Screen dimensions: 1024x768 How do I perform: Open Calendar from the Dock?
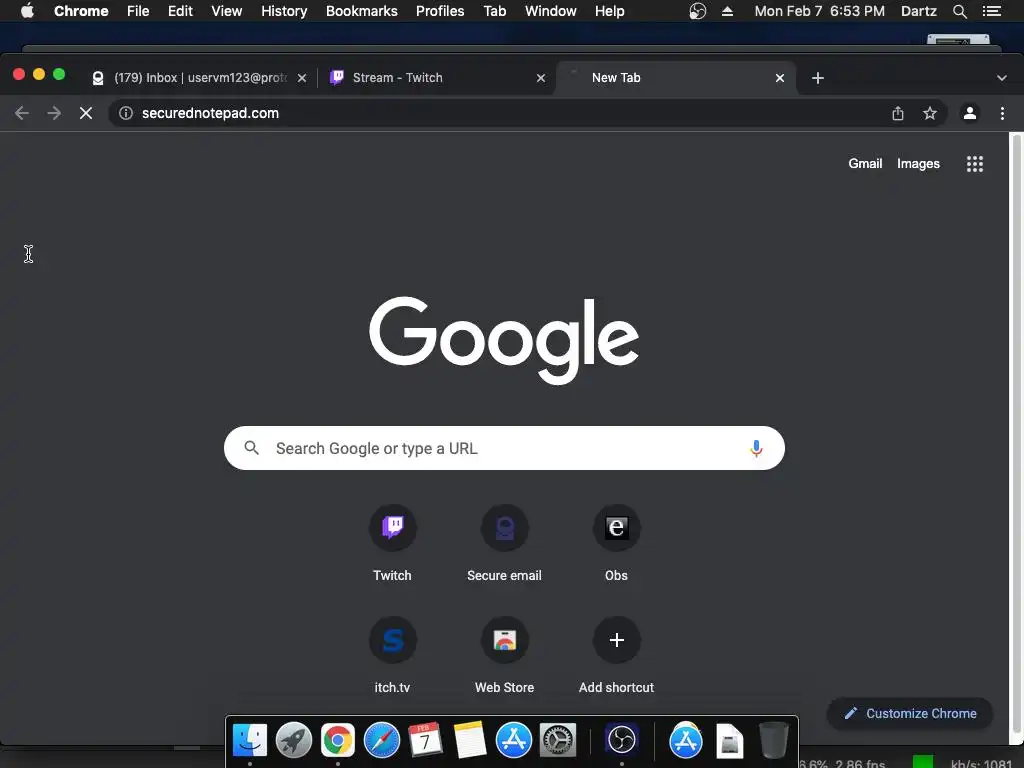425,741
